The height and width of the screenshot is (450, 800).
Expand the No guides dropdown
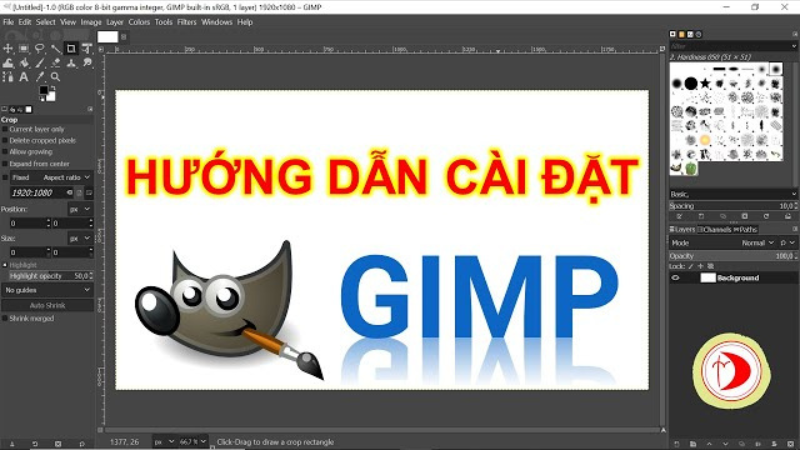47,289
